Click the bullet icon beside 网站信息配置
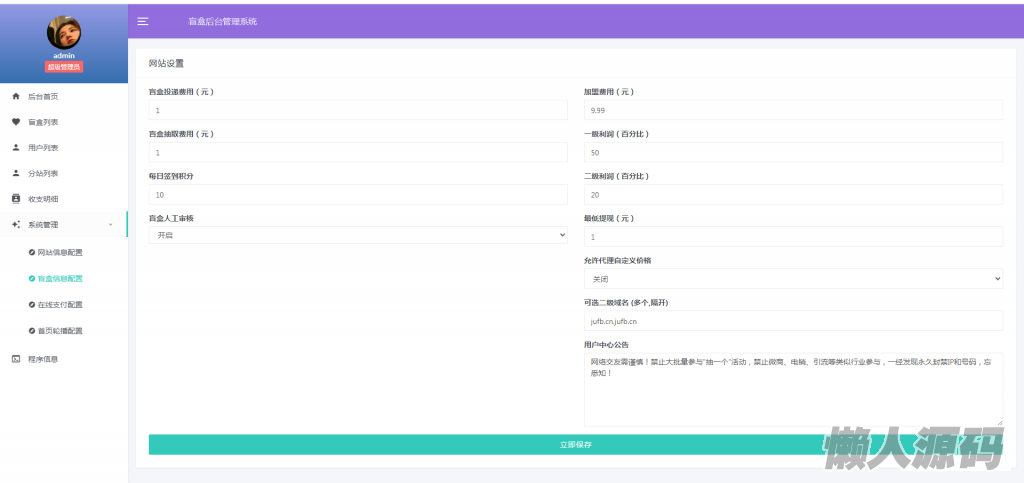The height and width of the screenshot is (483, 1024). pos(32,253)
